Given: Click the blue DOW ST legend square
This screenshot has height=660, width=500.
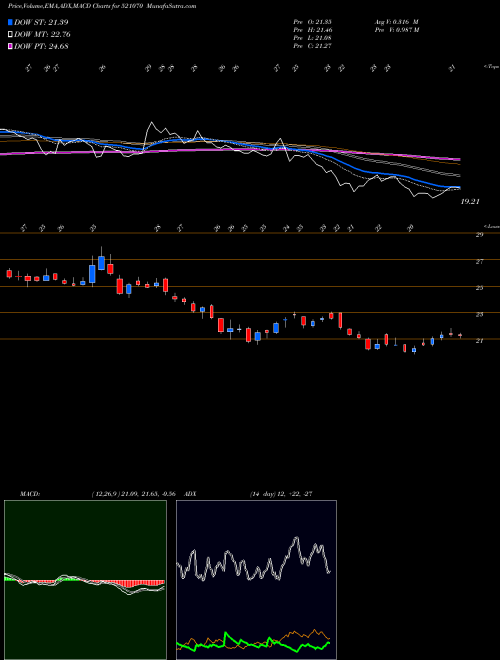Looking at the screenshot, I should click(10, 22).
